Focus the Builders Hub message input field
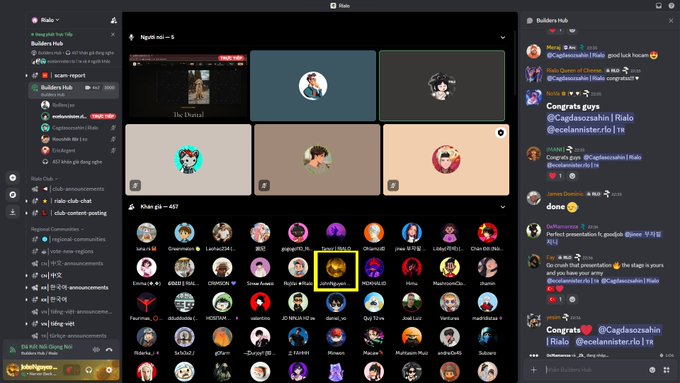Viewport: 680px width, 383px height. [x=594, y=370]
